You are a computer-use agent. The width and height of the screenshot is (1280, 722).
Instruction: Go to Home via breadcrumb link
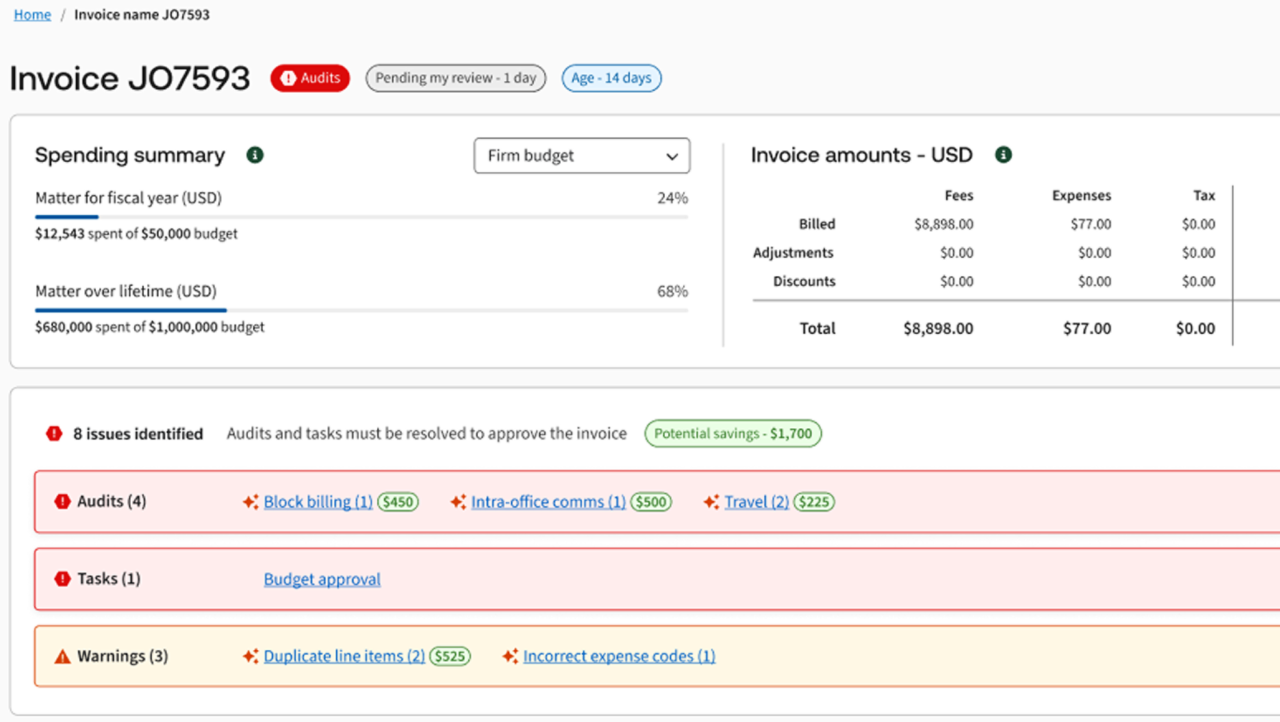pyautogui.click(x=32, y=15)
